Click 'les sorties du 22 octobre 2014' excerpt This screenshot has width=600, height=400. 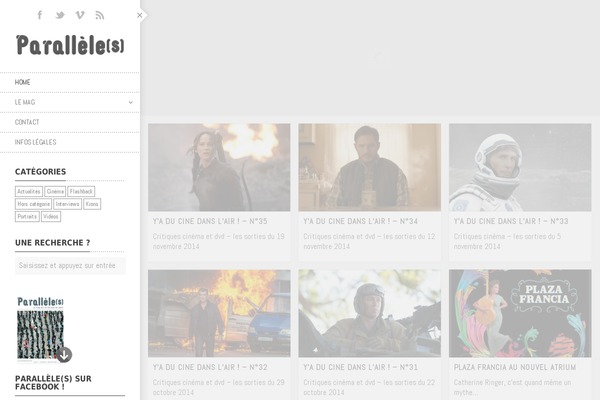369,387
